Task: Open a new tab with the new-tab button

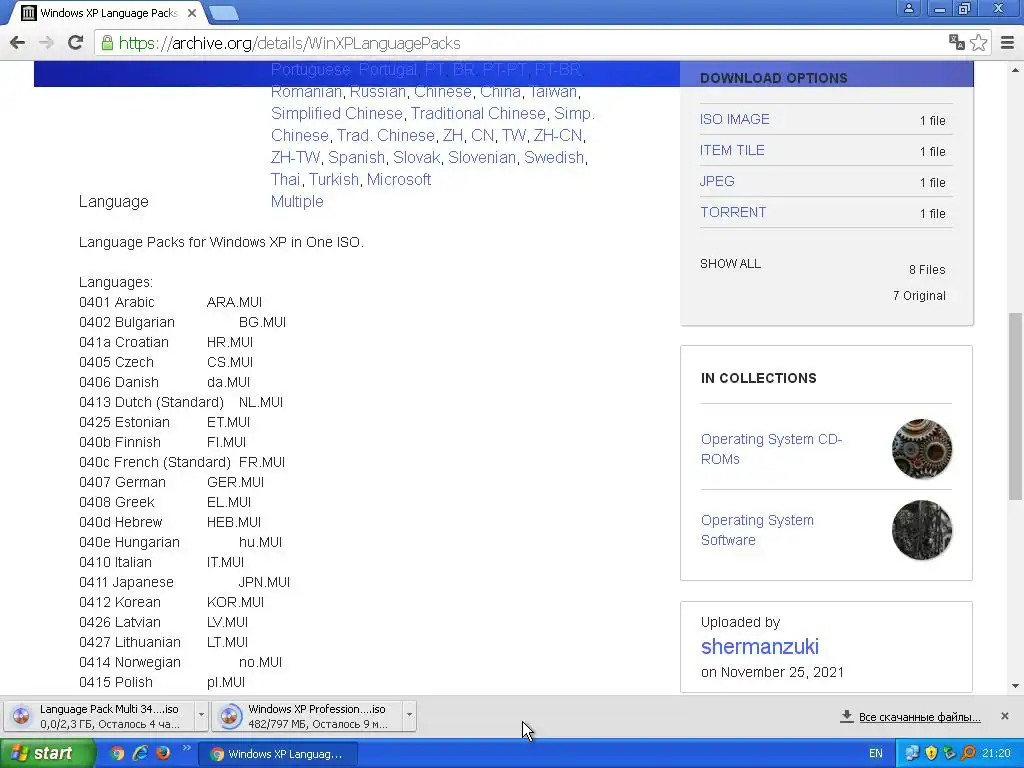Action: point(224,13)
